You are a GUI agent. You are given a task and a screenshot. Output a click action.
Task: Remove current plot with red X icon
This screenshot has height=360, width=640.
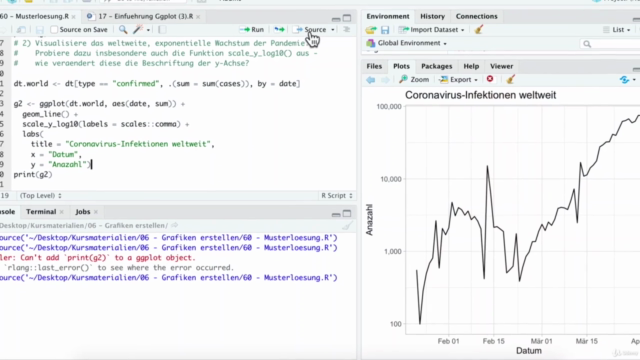point(490,79)
